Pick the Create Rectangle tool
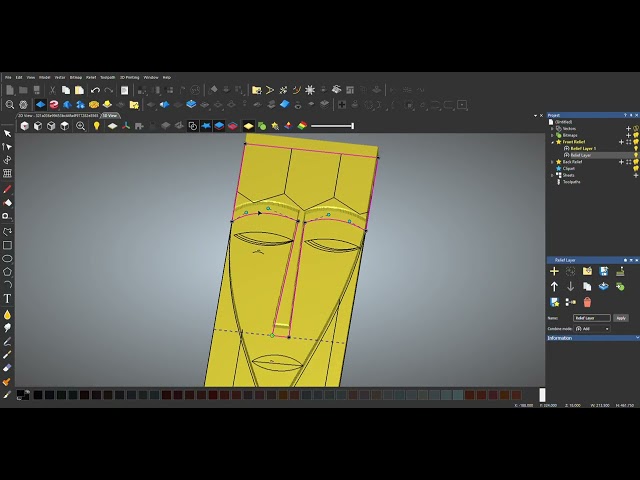The height and width of the screenshot is (480, 640). click(x=7, y=245)
